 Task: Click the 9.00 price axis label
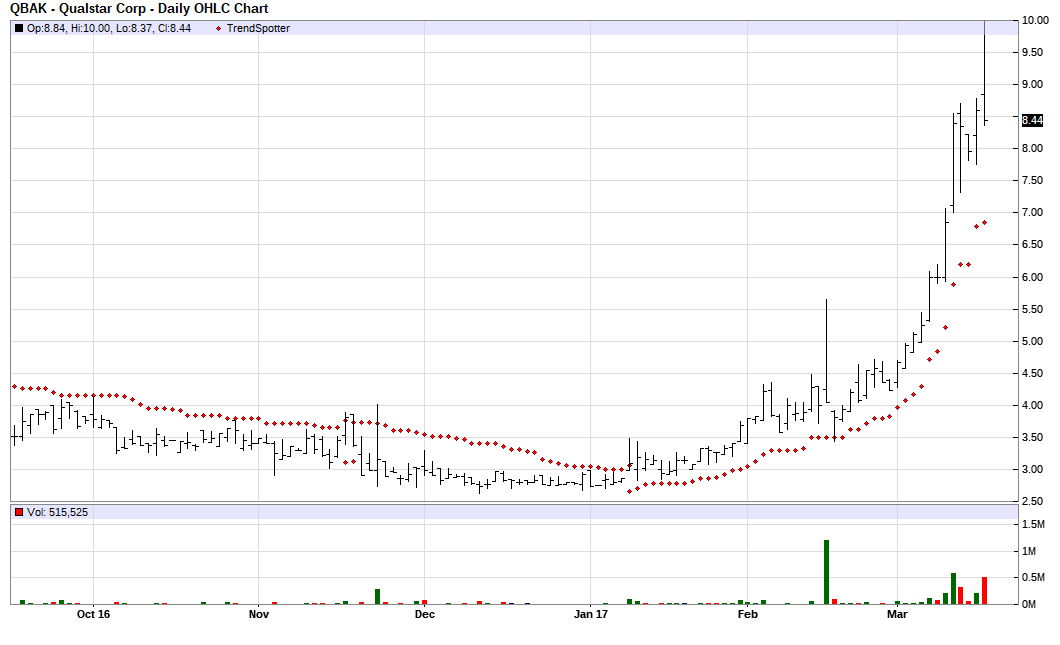1032,85
